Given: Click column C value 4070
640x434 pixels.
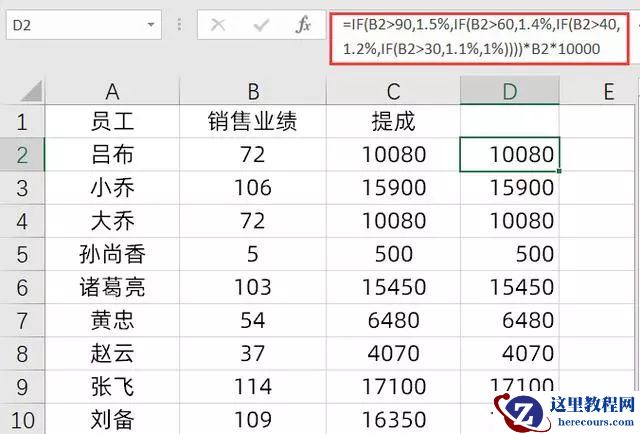Looking at the screenshot, I should (x=393, y=353).
